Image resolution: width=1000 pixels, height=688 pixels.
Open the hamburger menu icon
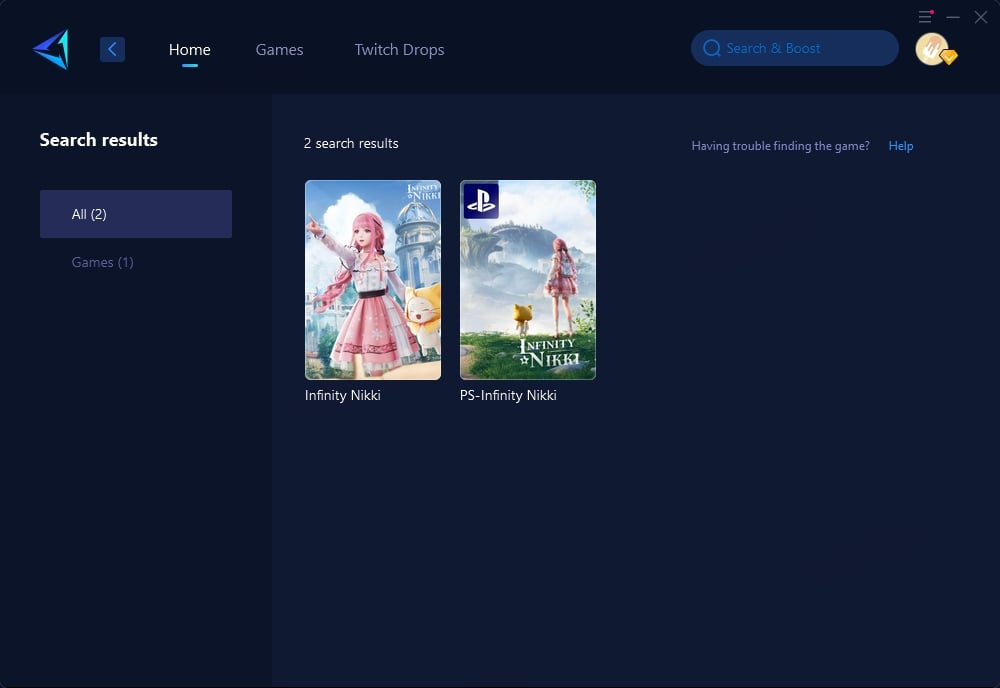click(x=925, y=17)
